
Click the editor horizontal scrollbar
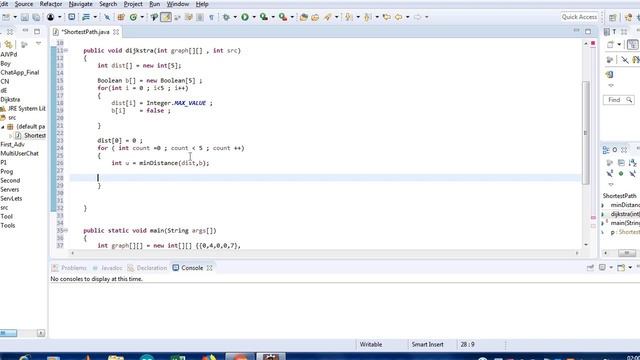(x=325, y=253)
